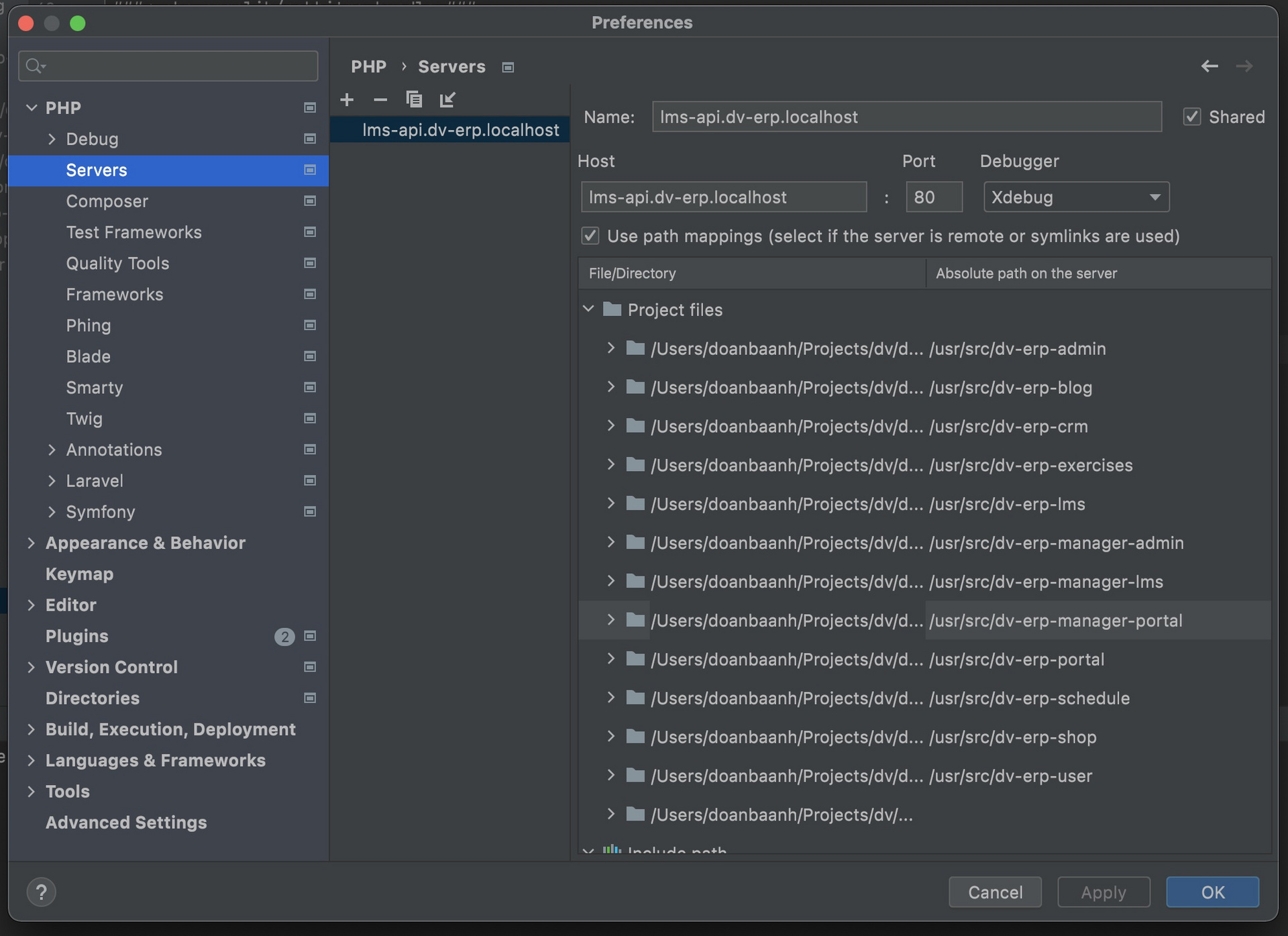The width and height of the screenshot is (1288, 936).
Task: Open Quality Tools settings
Action: pyautogui.click(x=117, y=263)
